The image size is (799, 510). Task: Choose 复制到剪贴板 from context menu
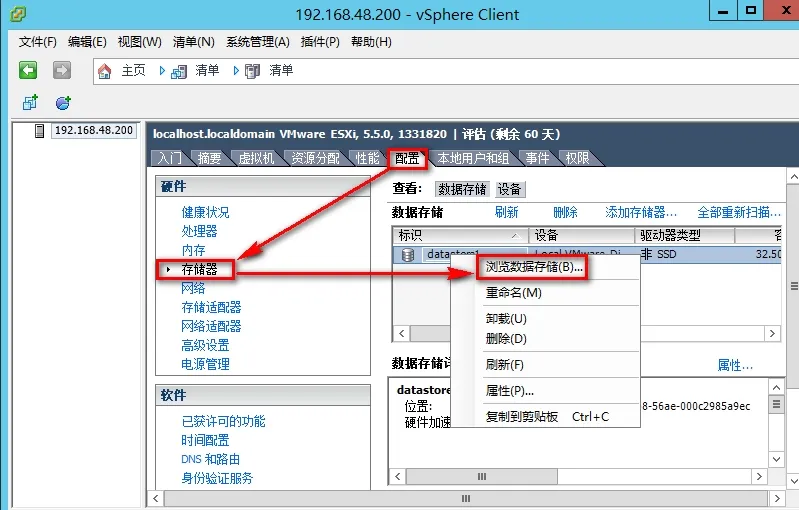pyautogui.click(x=522, y=417)
